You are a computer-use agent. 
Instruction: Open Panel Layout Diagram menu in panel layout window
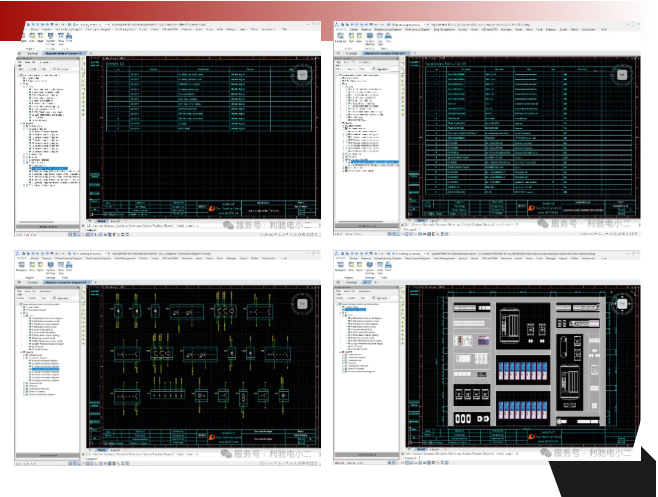(x=417, y=258)
